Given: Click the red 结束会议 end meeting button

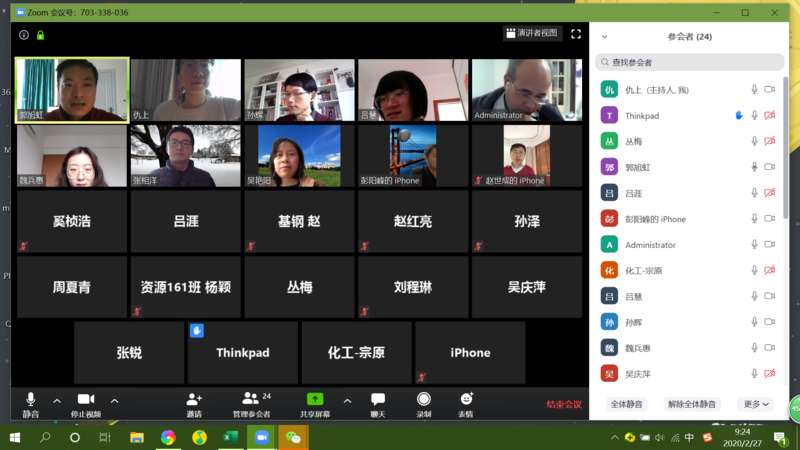Looking at the screenshot, I should (563, 404).
